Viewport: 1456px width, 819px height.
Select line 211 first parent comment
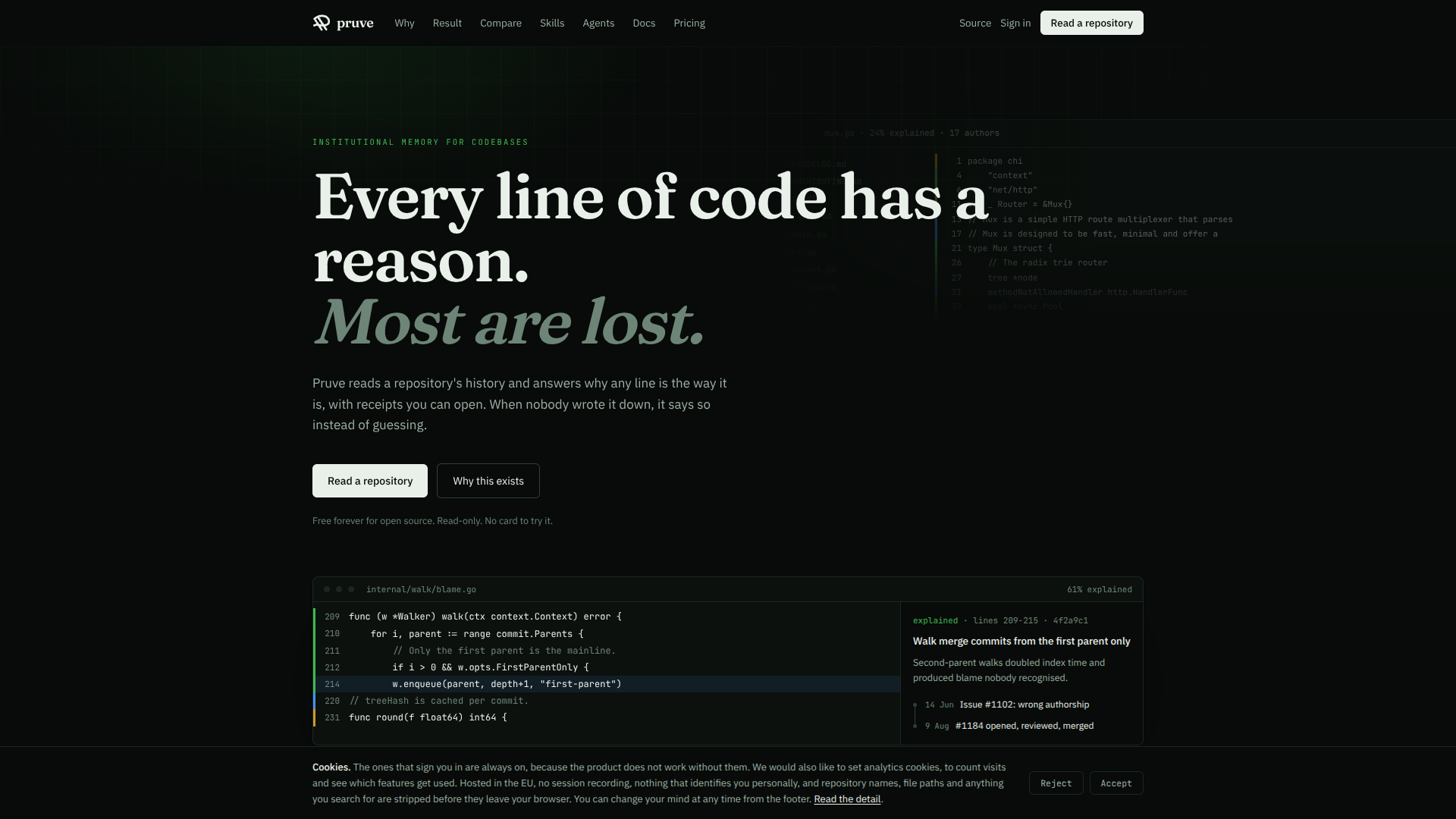[x=607, y=651]
